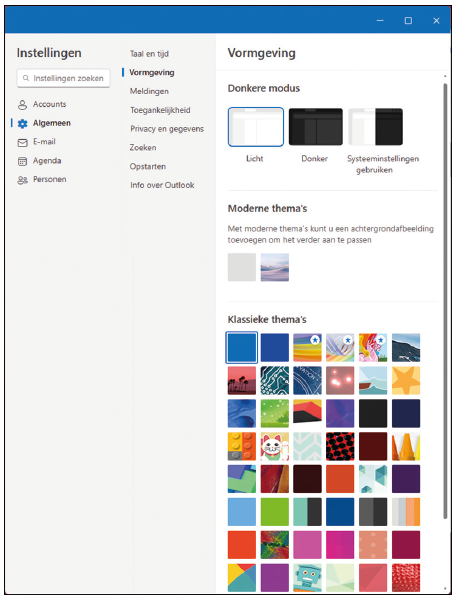Open E-mail settings with envelope icon
Screen dimensions: 457x600
coord(37,142)
